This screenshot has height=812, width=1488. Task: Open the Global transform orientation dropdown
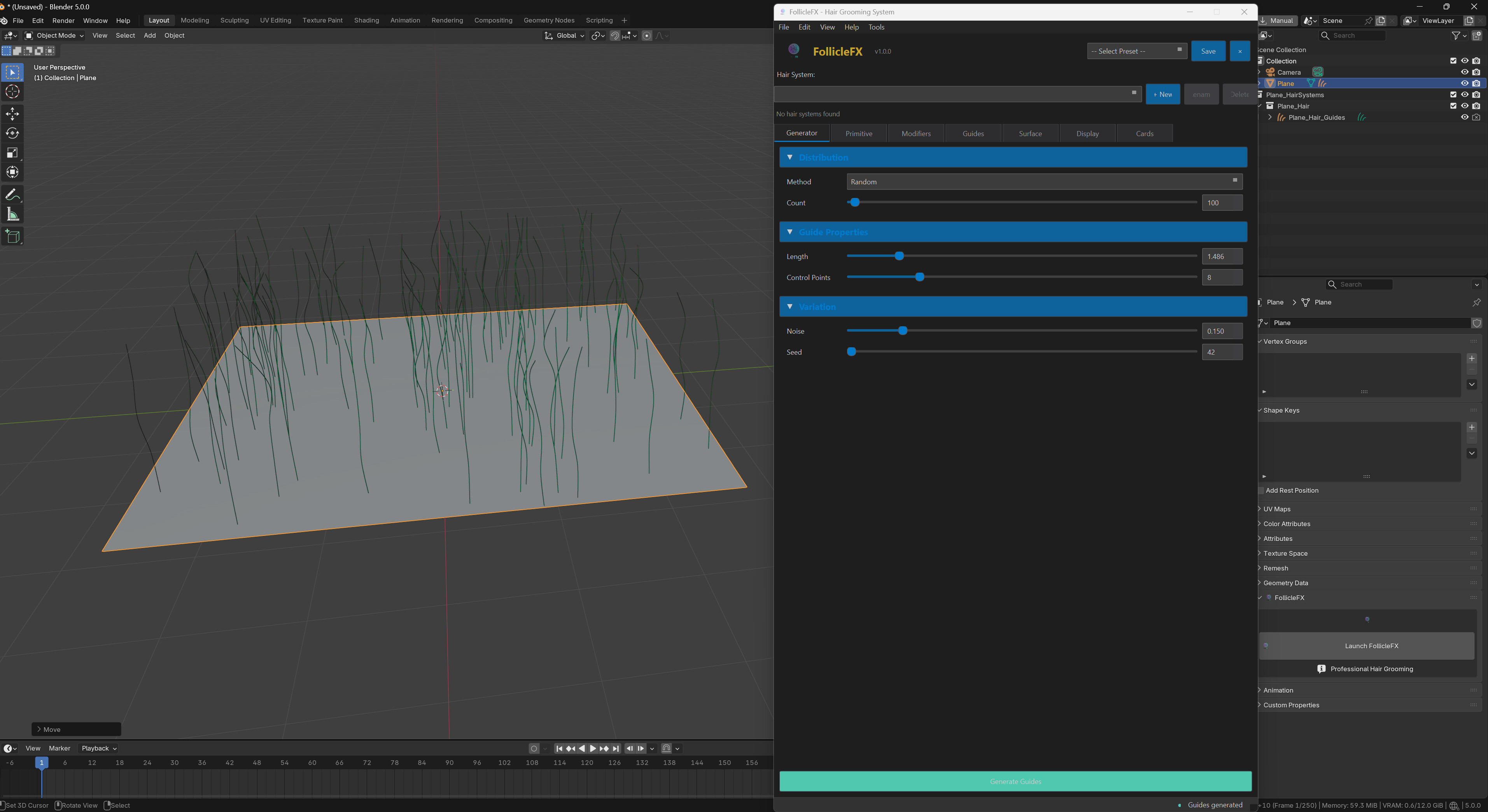coord(564,36)
